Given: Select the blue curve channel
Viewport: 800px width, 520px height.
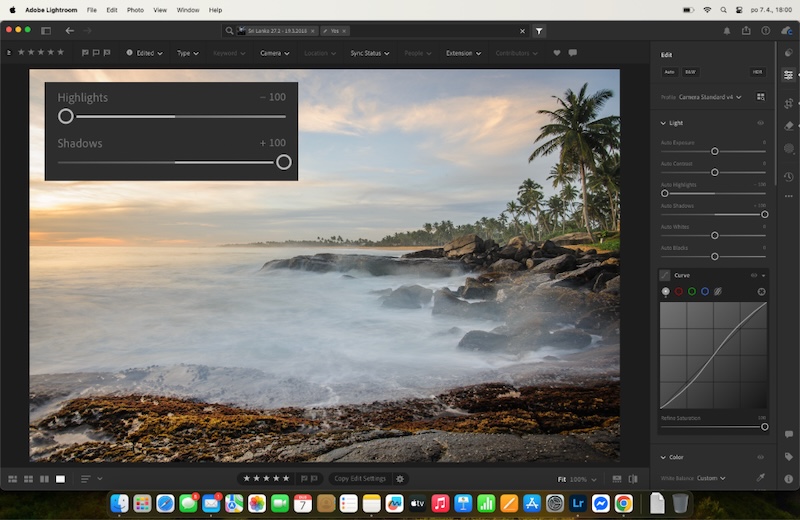Looking at the screenshot, I should 705,291.
